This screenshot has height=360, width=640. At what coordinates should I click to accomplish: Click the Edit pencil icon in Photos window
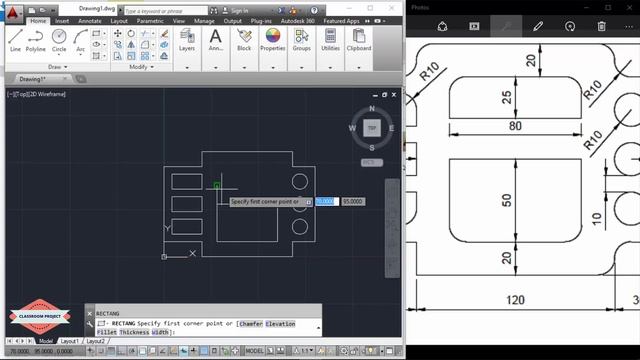[538, 27]
